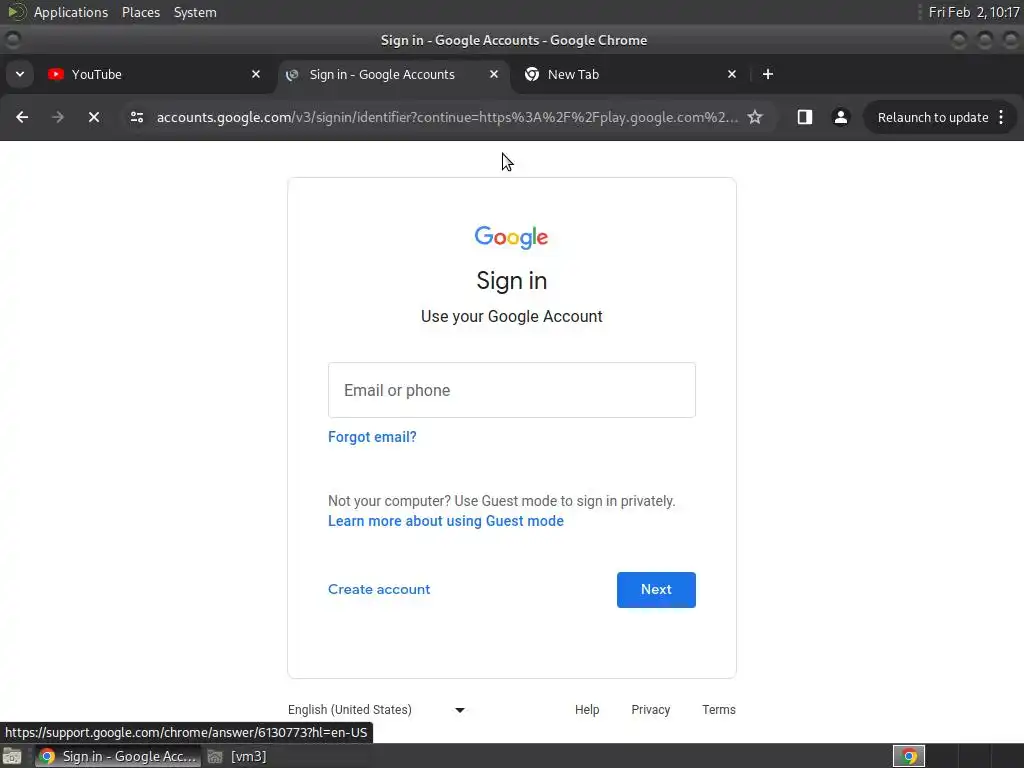Image resolution: width=1024 pixels, height=768 pixels.
Task: Click the Sign in heading
Action: click(511, 281)
